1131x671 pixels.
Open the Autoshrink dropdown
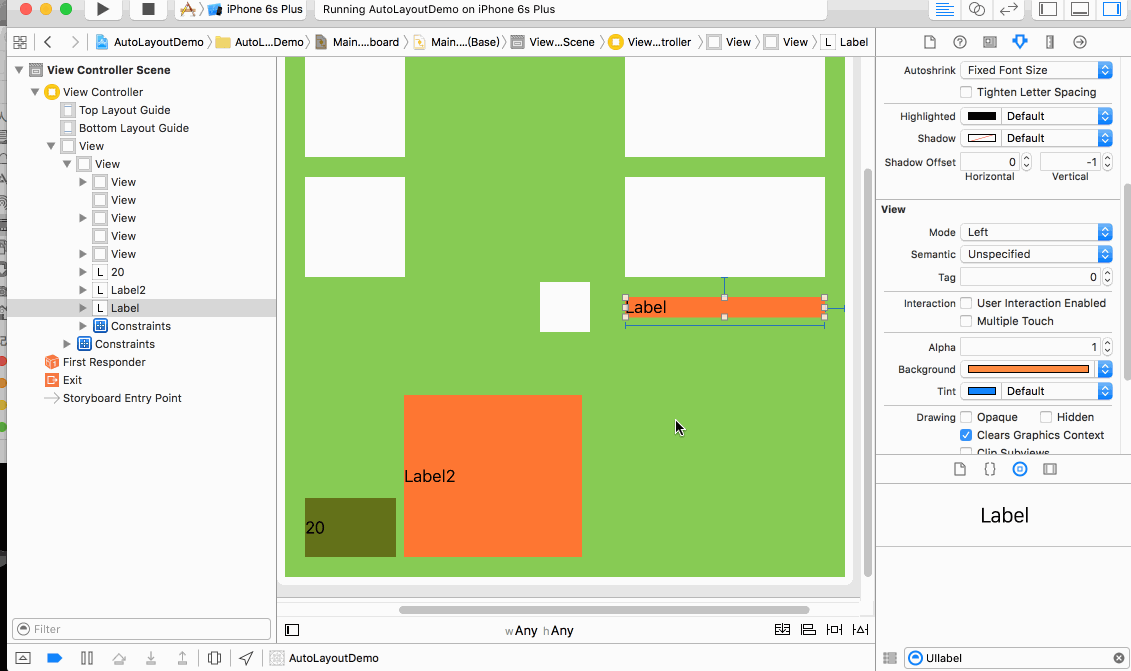click(1036, 70)
